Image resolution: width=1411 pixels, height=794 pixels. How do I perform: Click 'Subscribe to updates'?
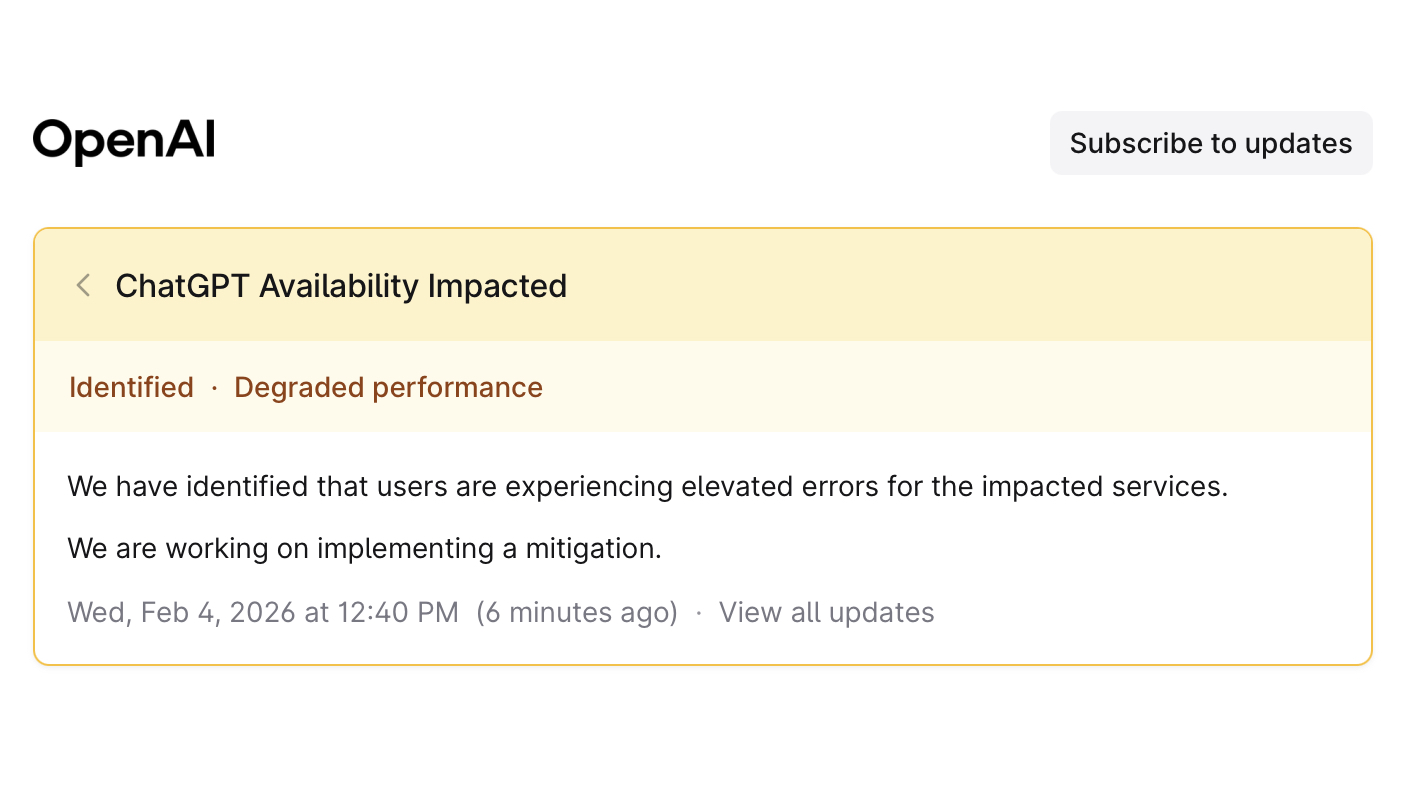pos(1210,143)
